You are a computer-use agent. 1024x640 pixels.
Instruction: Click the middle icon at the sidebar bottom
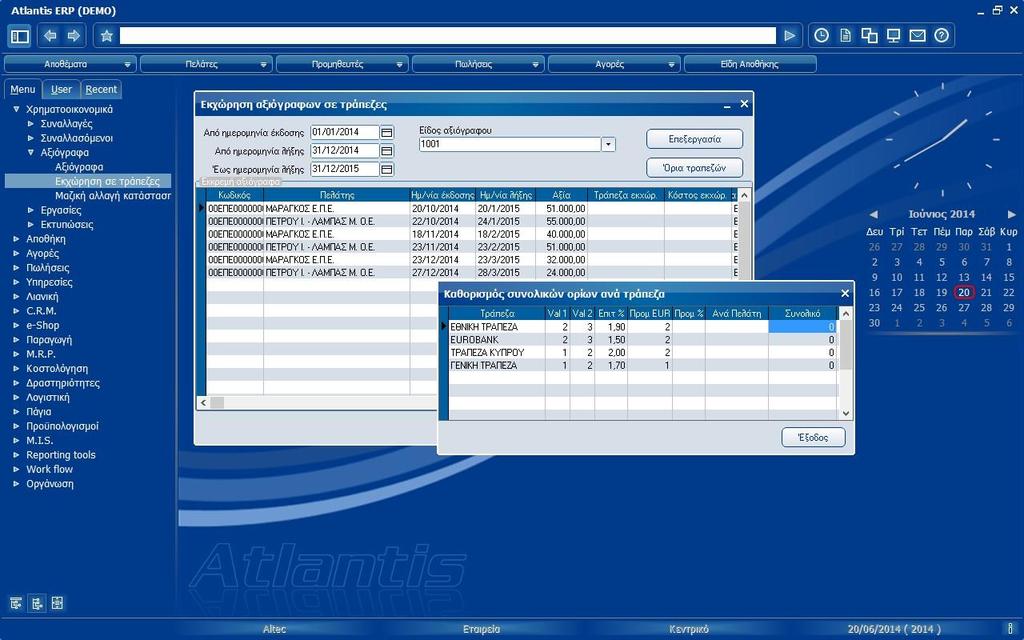coord(37,603)
